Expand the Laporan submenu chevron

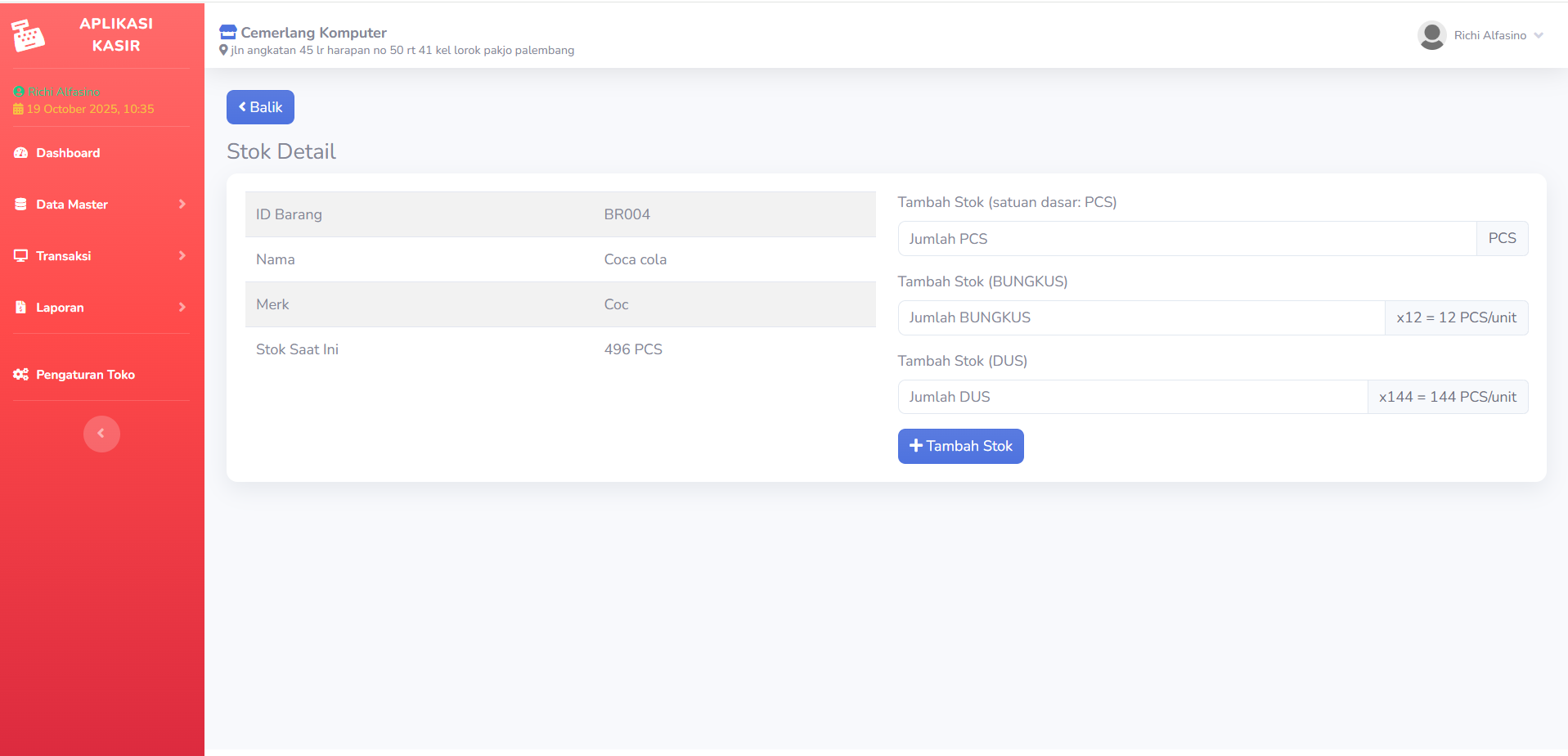182,308
